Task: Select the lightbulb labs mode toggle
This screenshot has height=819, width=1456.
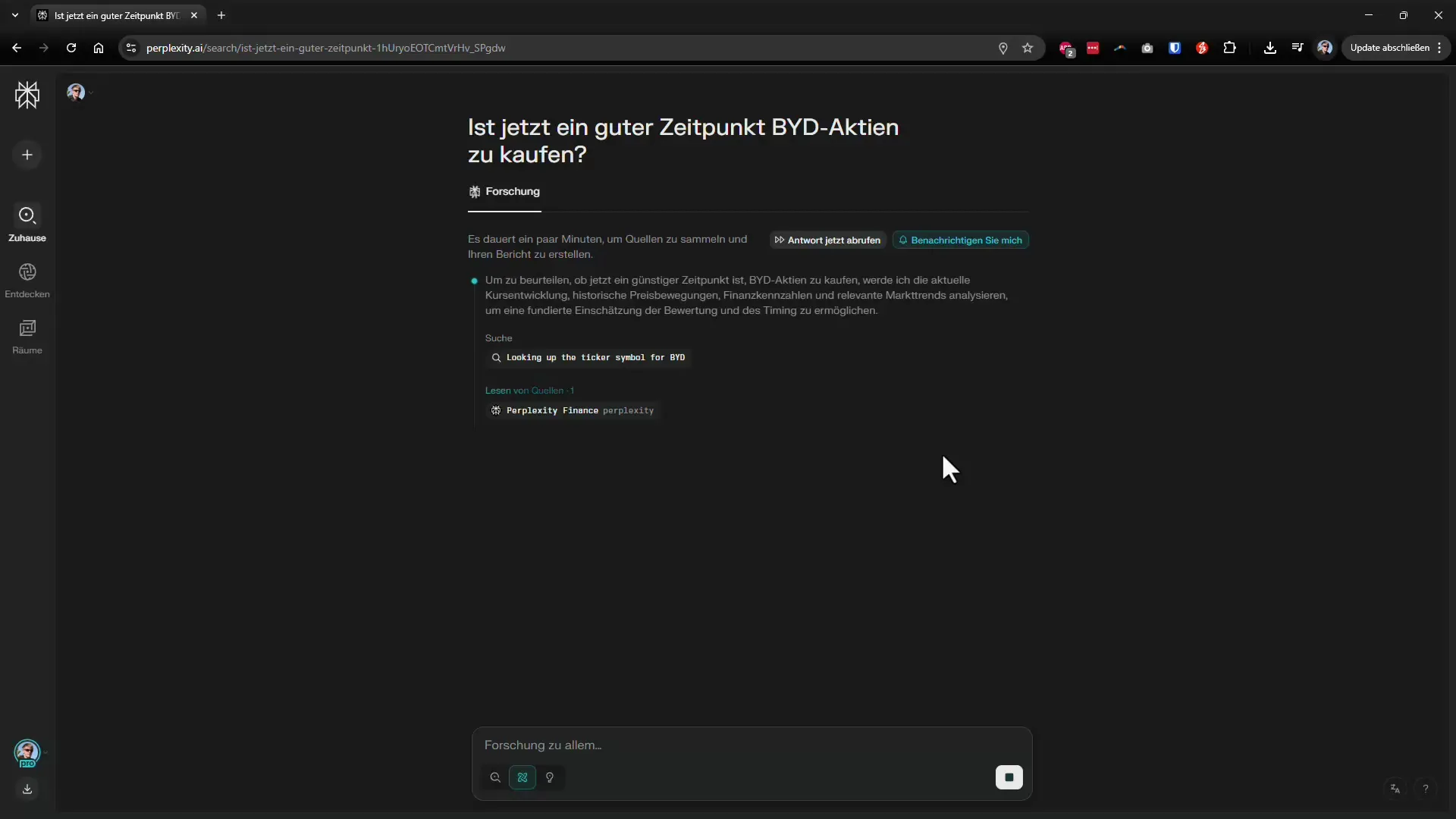Action: coord(550,777)
